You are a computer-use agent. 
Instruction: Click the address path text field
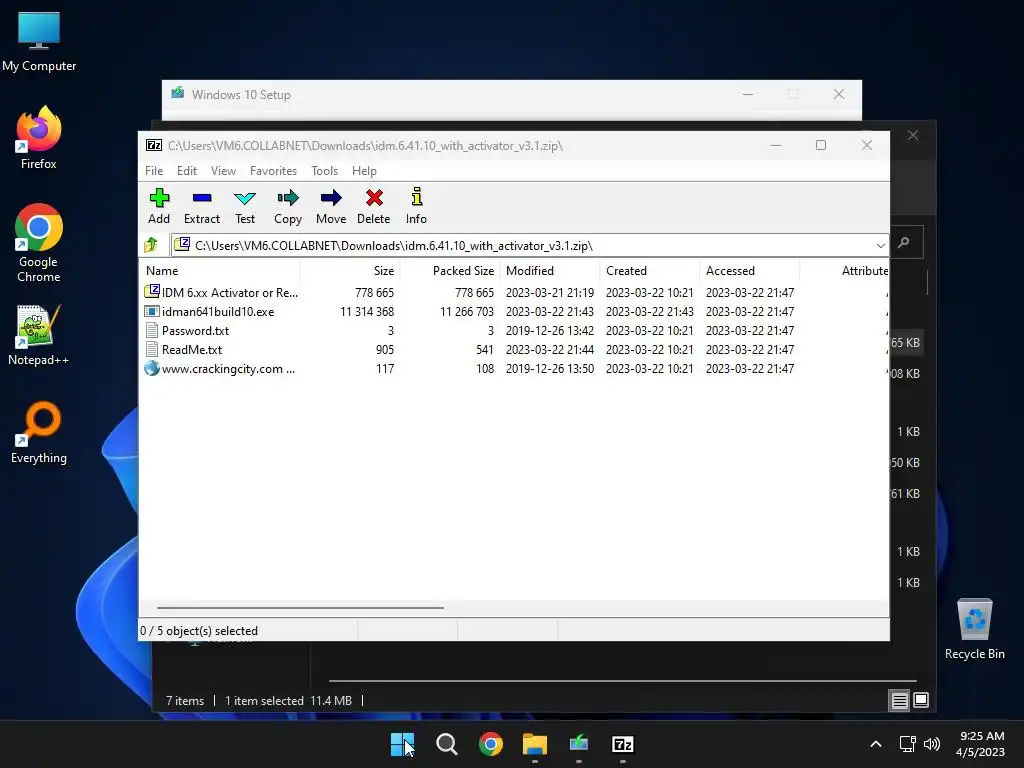[x=522, y=246]
